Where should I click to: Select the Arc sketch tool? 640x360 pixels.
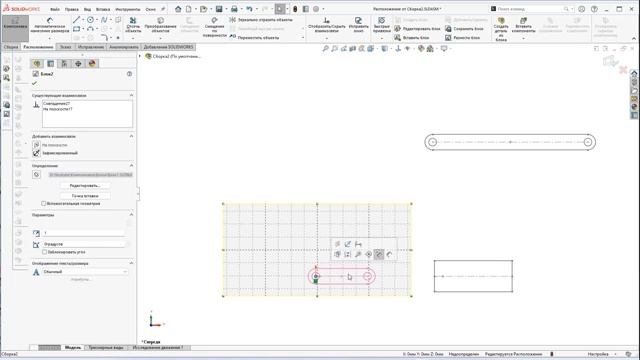point(90,29)
